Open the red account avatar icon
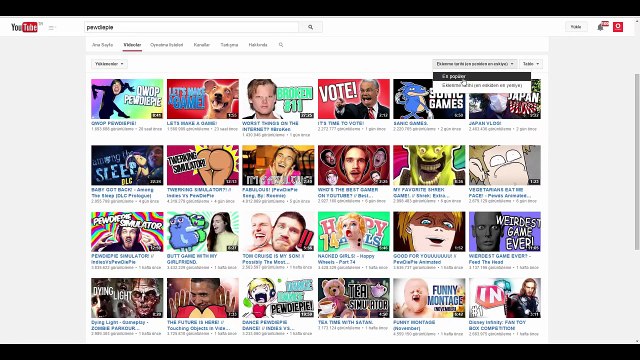 coord(618,27)
